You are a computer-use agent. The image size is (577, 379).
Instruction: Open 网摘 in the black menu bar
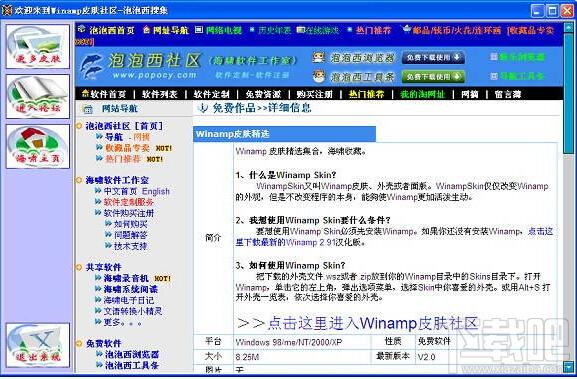click(470, 94)
